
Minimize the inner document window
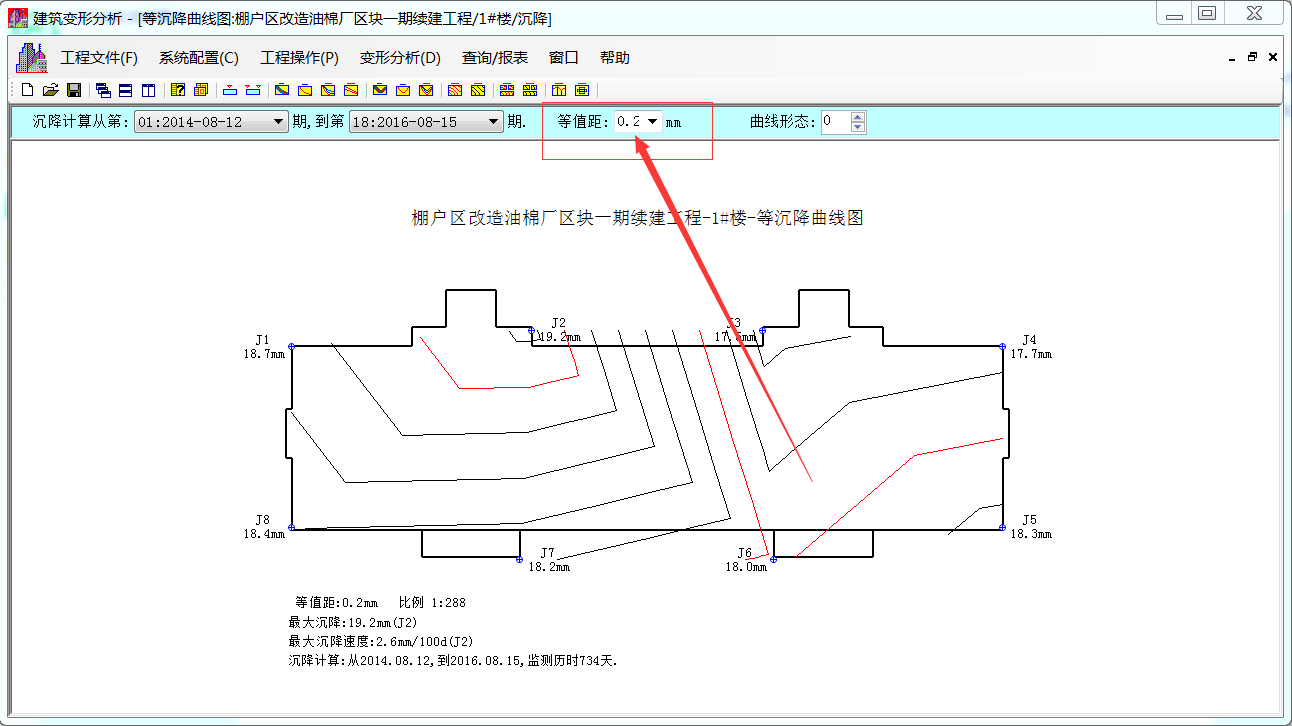click(x=1231, y=58)
